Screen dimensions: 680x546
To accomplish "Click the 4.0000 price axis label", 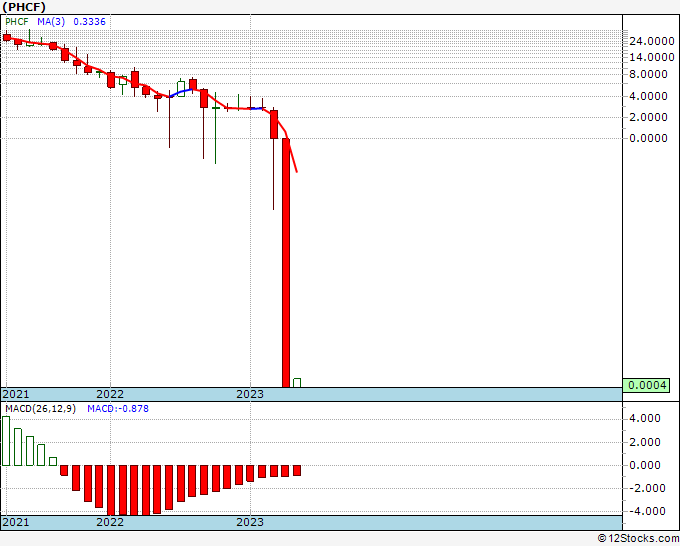I will (x=648, y=96).
